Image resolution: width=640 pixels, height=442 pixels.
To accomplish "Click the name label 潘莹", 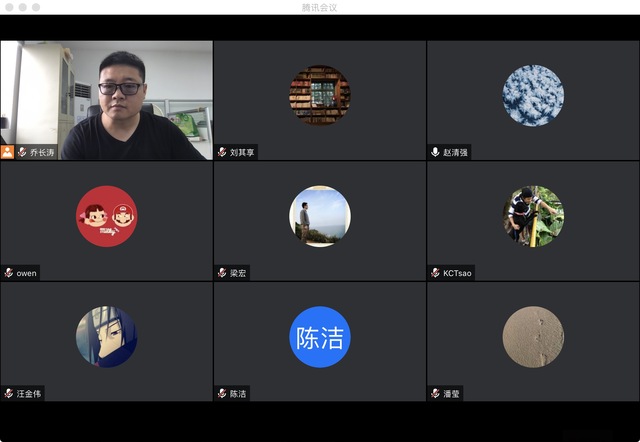I will pyautogui.click(x=451, y=394).
